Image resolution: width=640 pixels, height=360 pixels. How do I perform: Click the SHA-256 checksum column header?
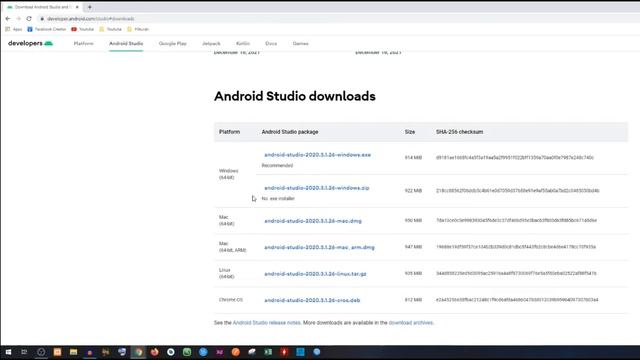(x=459, y=132)
